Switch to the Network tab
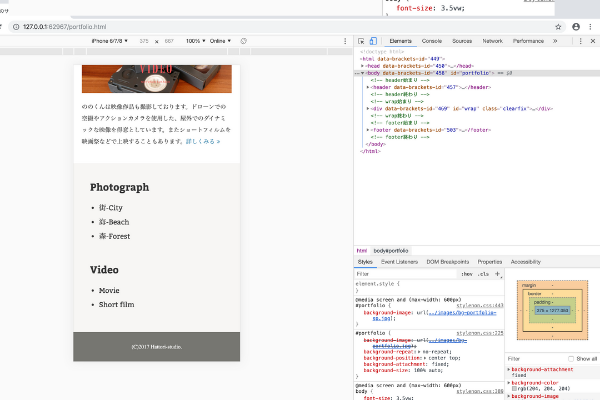 (x=492, y=41)
